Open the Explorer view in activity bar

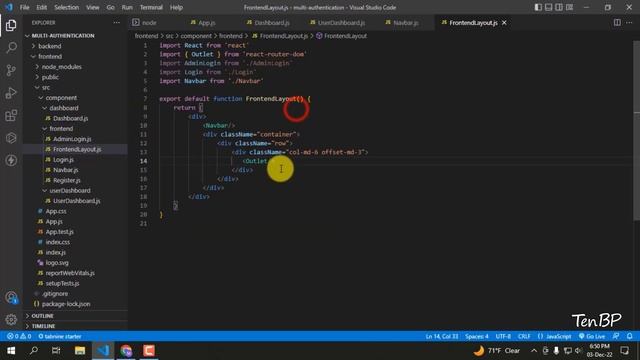[11, 25]
